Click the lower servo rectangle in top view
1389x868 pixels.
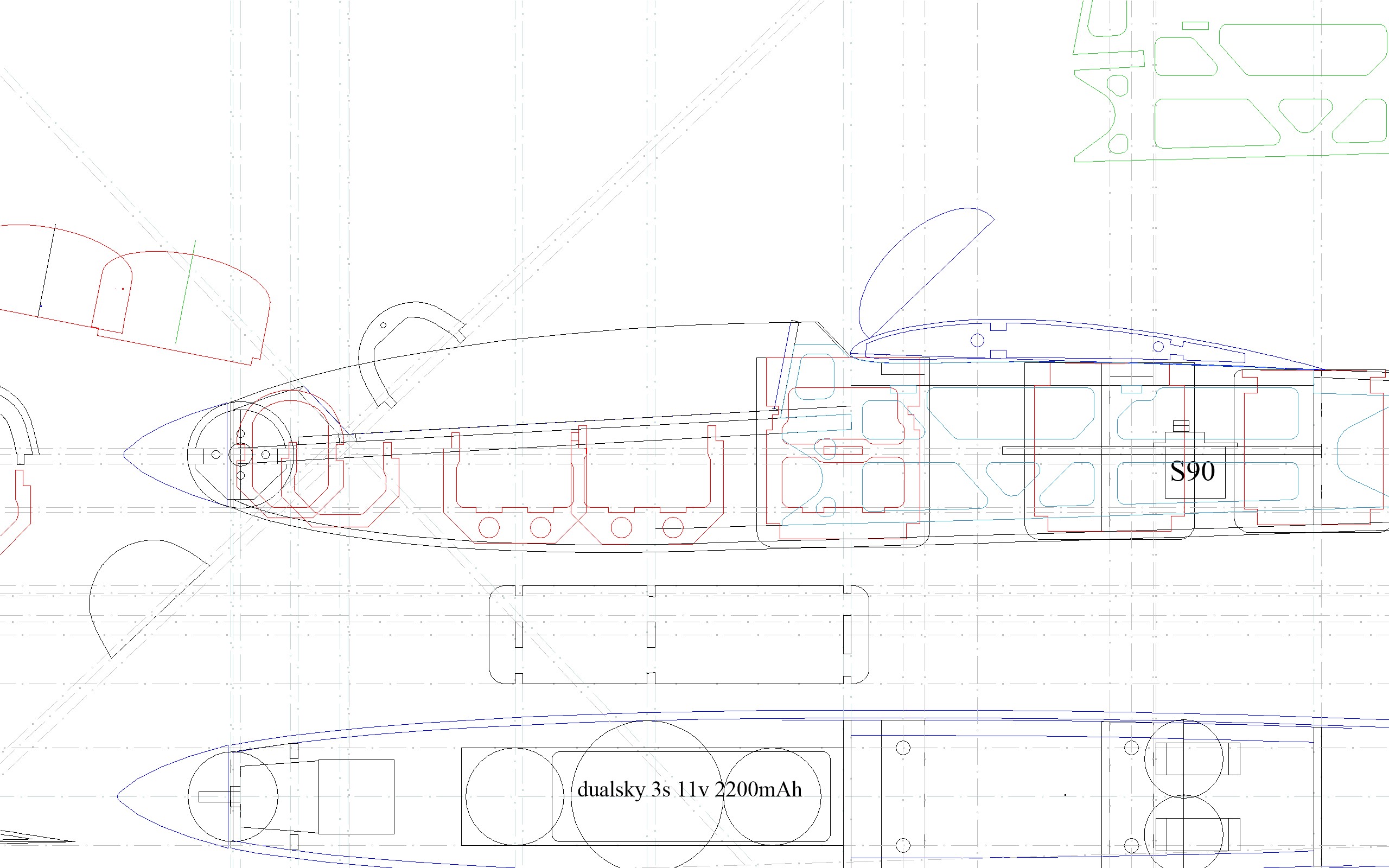1197,834
